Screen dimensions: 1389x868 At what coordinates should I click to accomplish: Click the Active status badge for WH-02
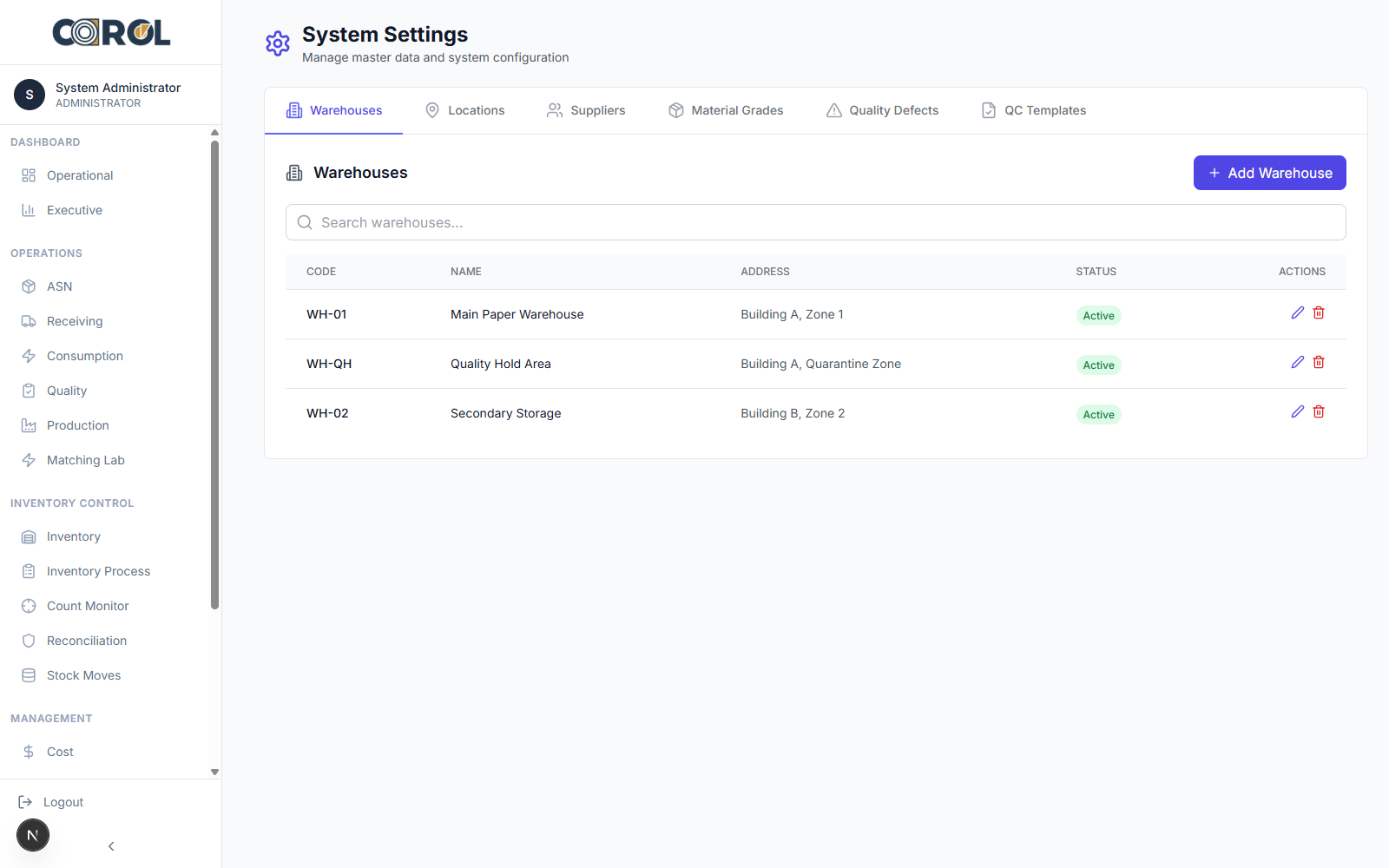(1098, 414)
